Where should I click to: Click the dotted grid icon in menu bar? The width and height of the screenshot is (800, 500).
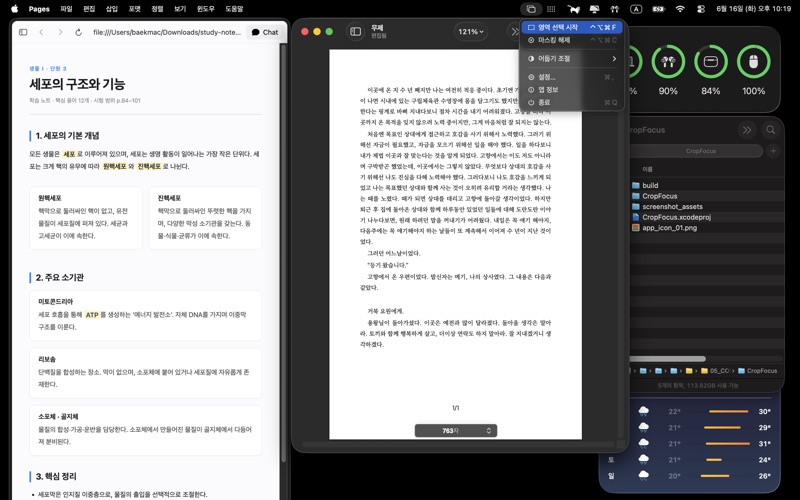[551, 9]
